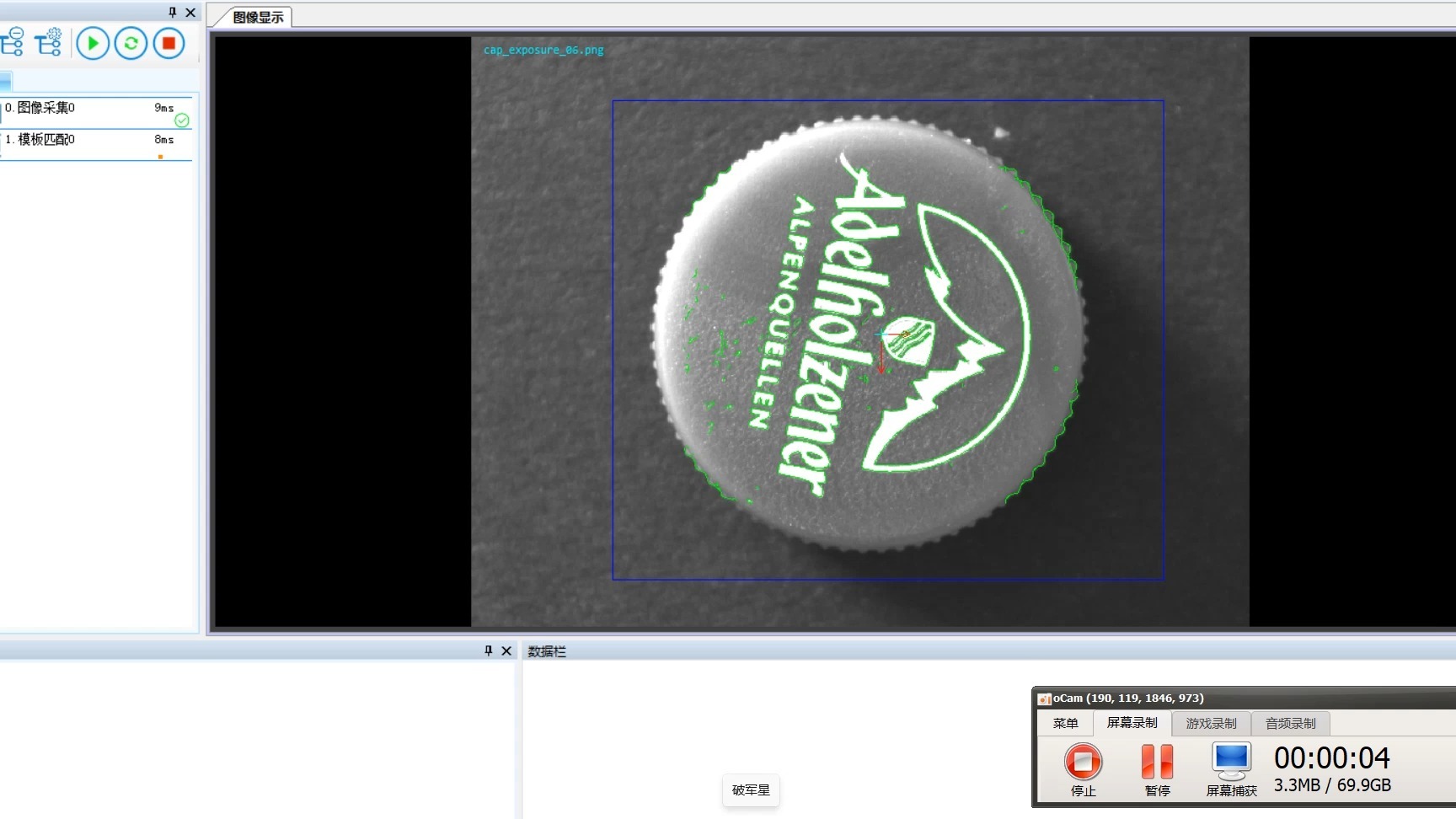Viewport: 1456px width, 819px height.
Task: Pause the oCam recording with 暂停
Action: pyautogui.click(x=1158, y=769)
